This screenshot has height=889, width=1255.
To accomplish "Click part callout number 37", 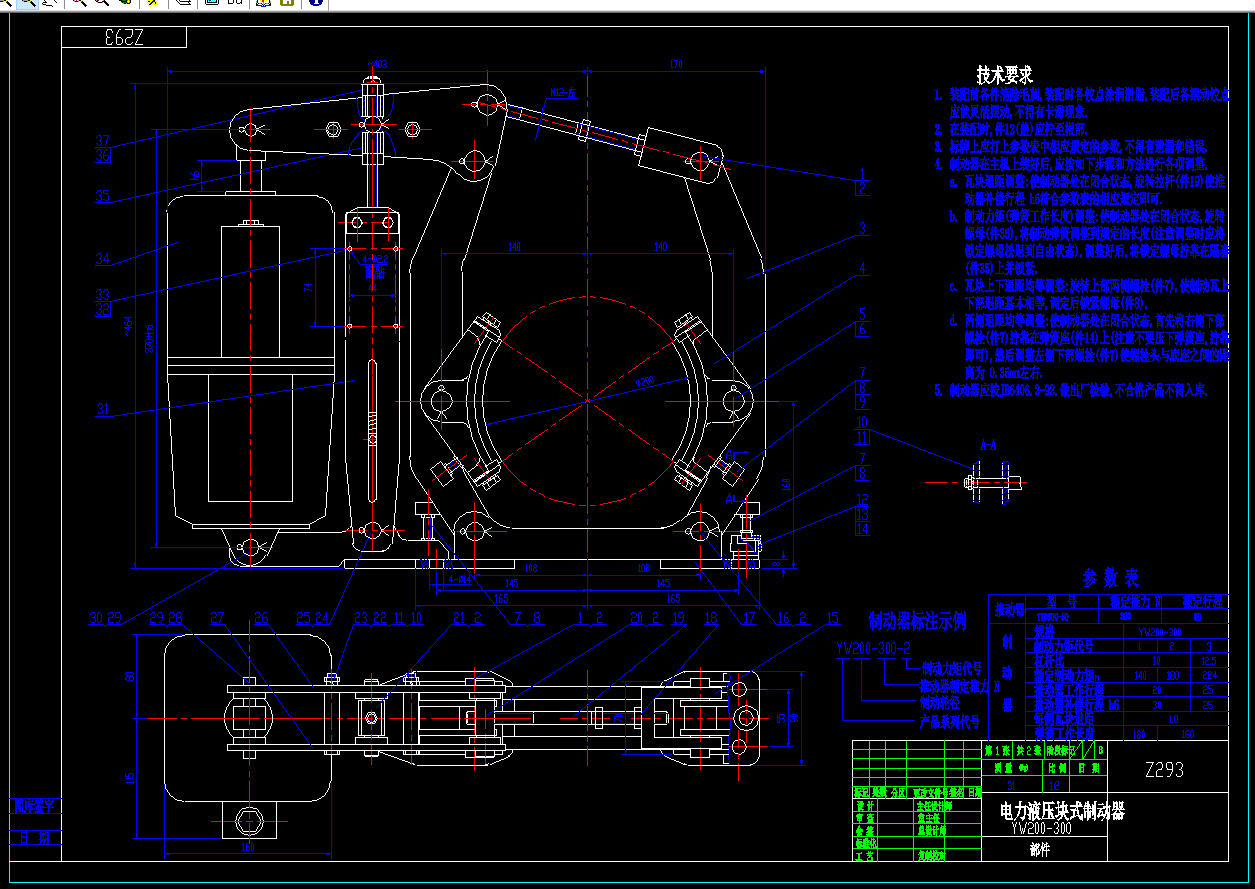I will (103, 140).
